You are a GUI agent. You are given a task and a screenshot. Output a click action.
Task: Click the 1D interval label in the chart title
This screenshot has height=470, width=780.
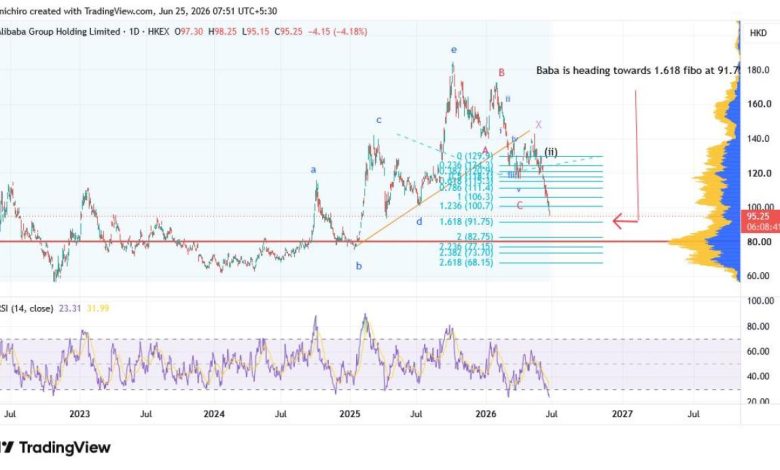pos(134,31)
